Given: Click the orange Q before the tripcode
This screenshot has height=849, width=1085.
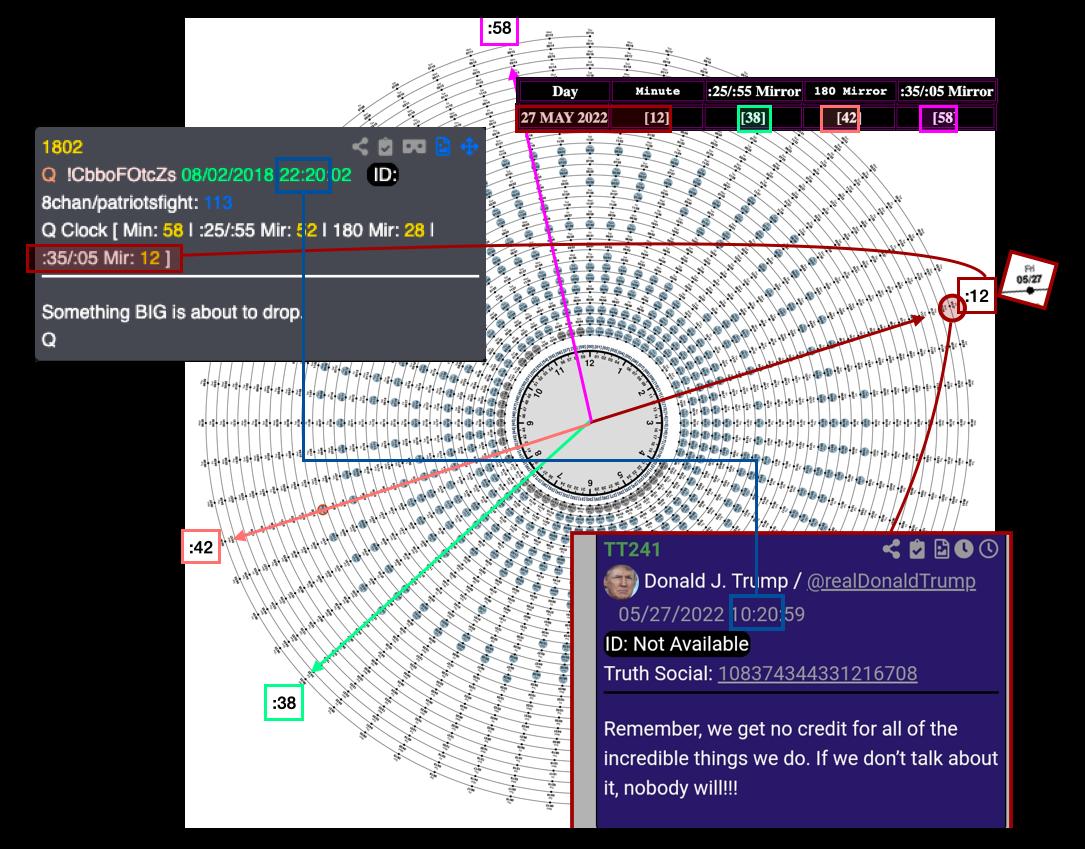Looking at the screenshot, I should click(48, 175).
